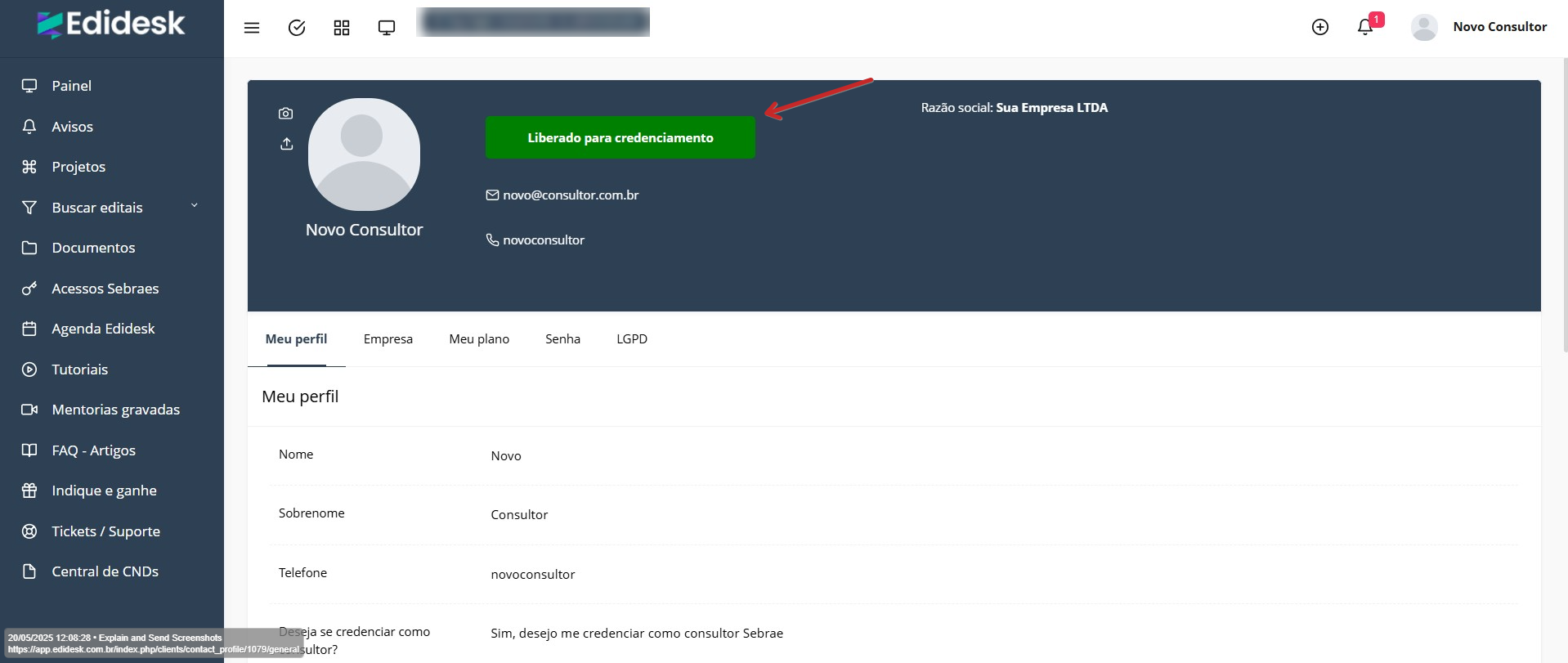Switch to the Empresa tab
The height and width of the screenshot is (663, 1568).
tap(388, 339)
